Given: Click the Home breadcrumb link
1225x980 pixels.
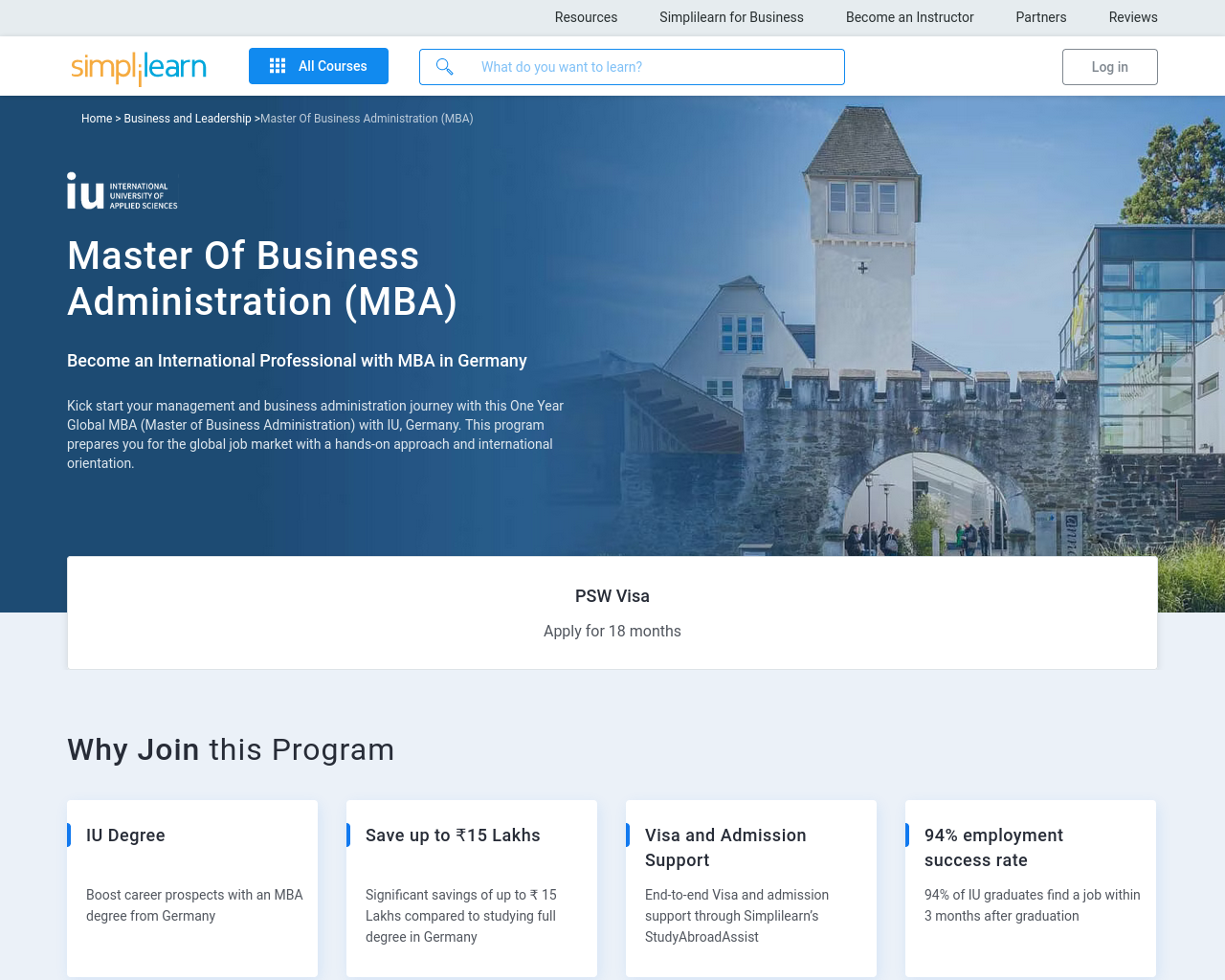Looking at the screenshot, I should (x=97, y=119).
